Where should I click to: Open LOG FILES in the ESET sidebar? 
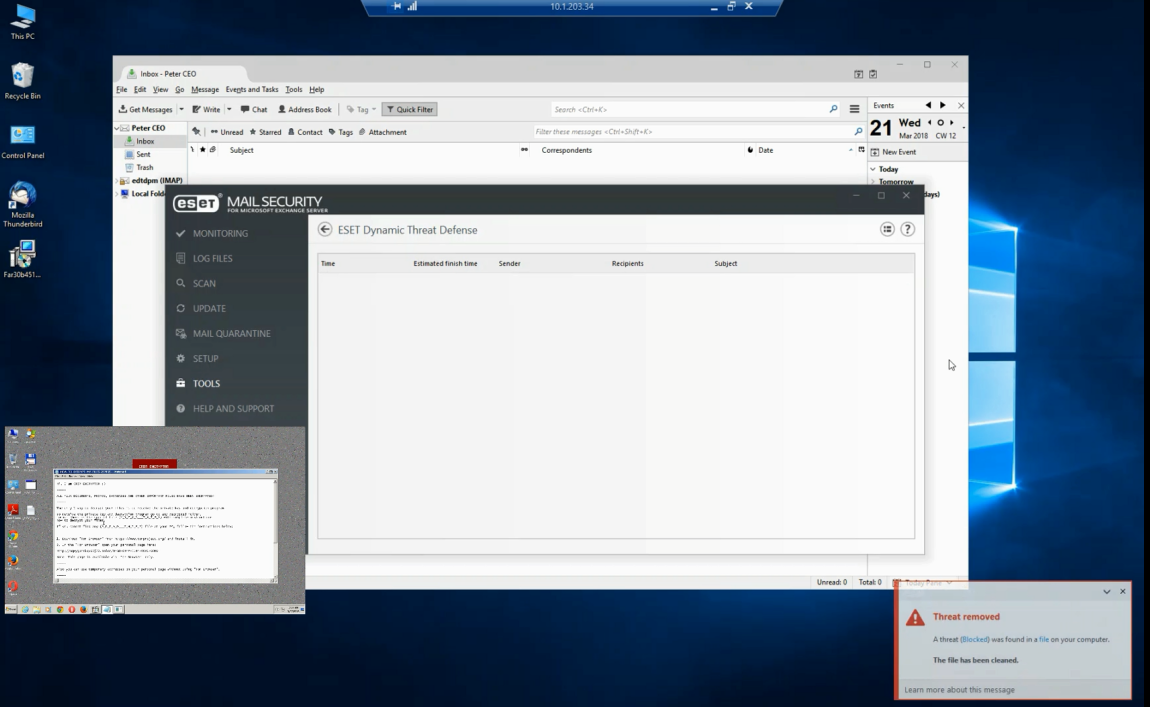(212, 258)
